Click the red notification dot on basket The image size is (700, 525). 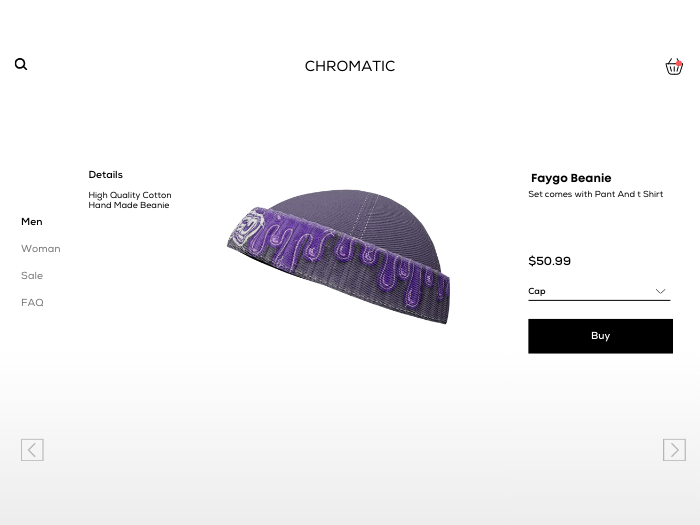coord(679,63)
